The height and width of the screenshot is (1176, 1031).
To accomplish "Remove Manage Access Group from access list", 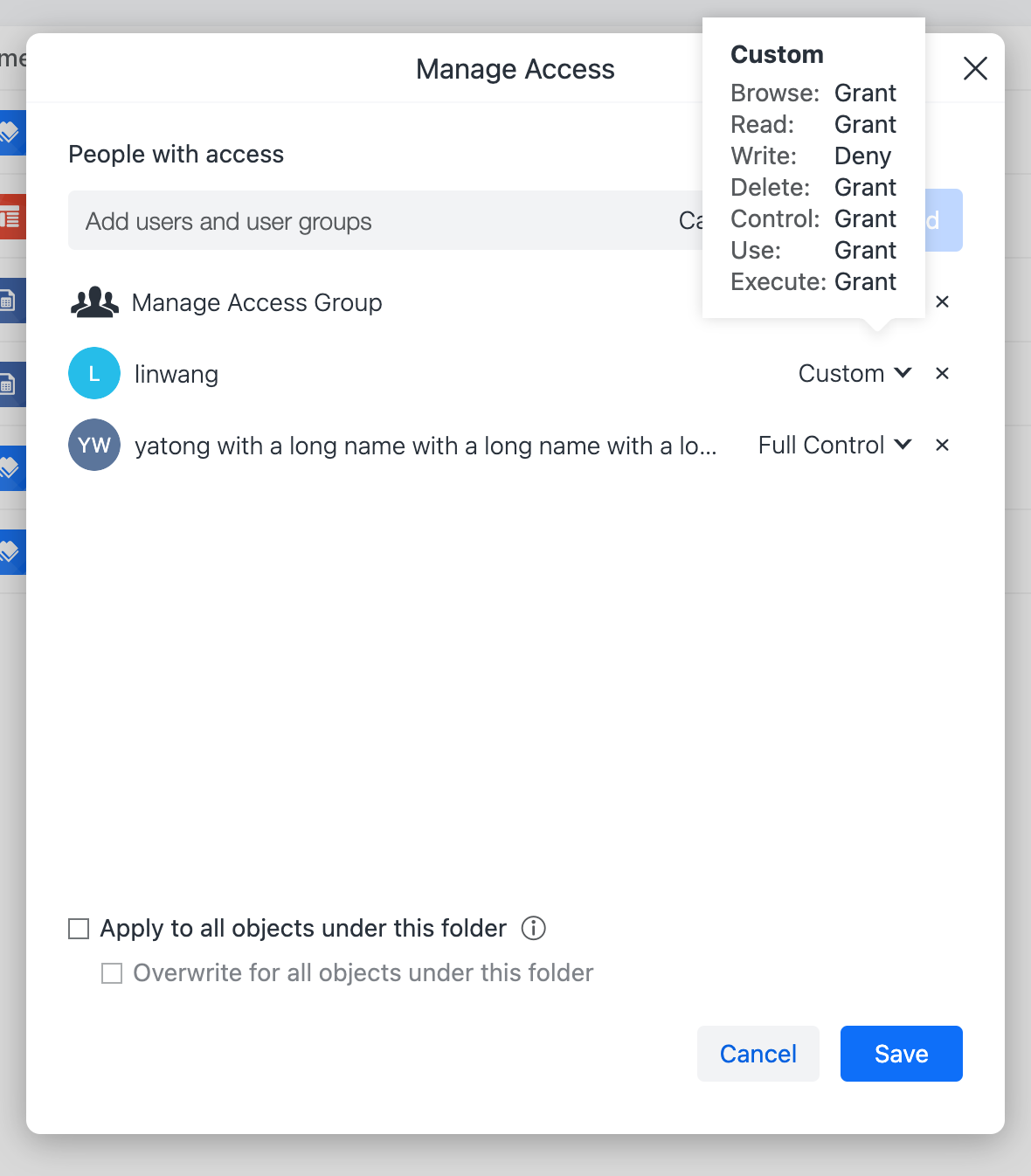I will [x=942, y=302].
